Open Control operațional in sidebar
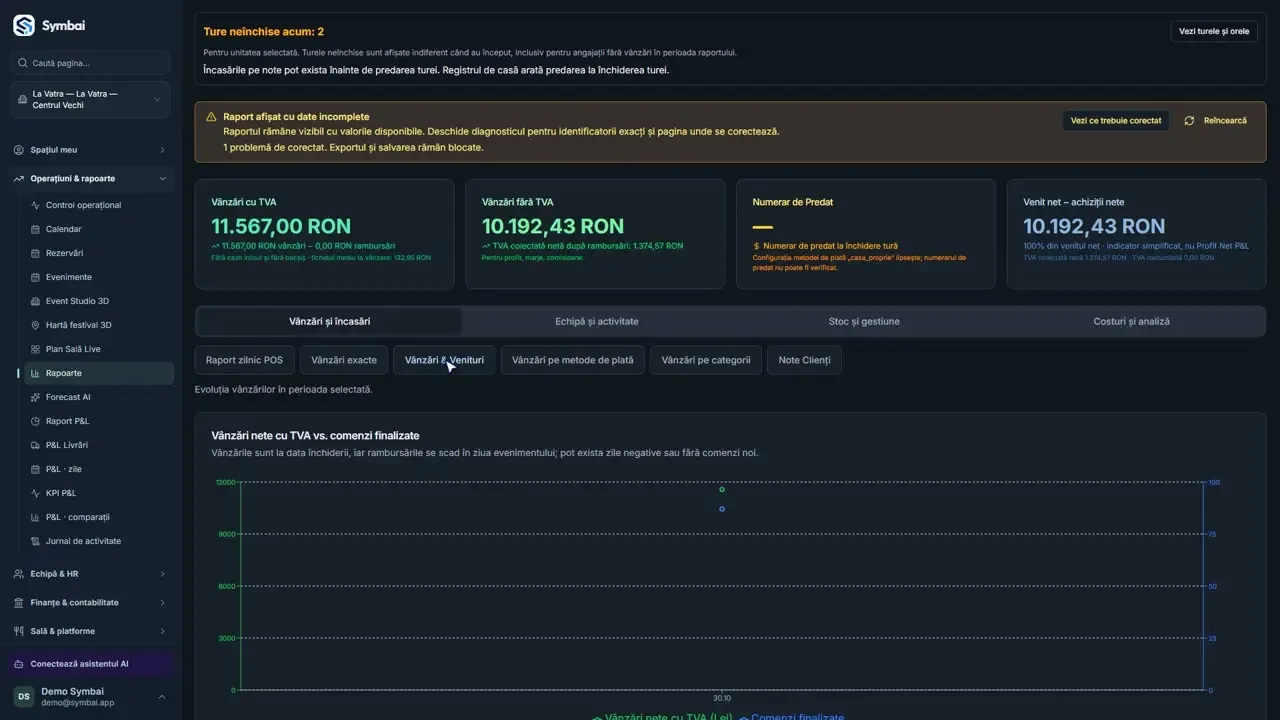The width and height of the screenshot is (1280, 720). pos(99,205)
